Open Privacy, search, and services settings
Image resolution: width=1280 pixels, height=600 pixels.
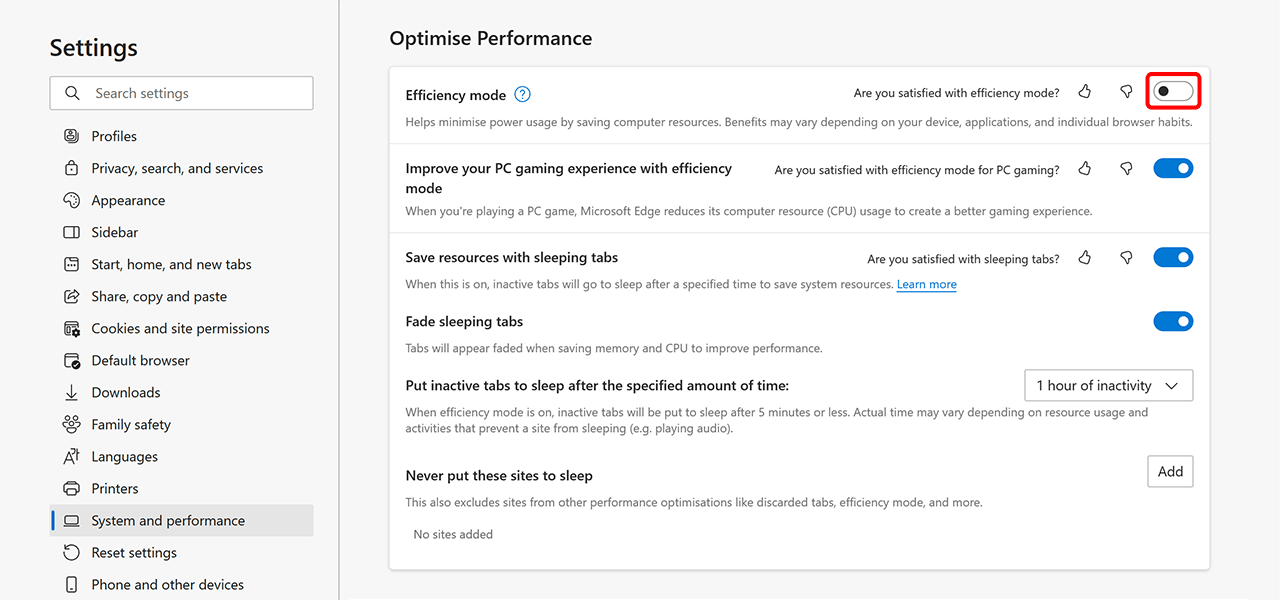(x=177, y=168)
